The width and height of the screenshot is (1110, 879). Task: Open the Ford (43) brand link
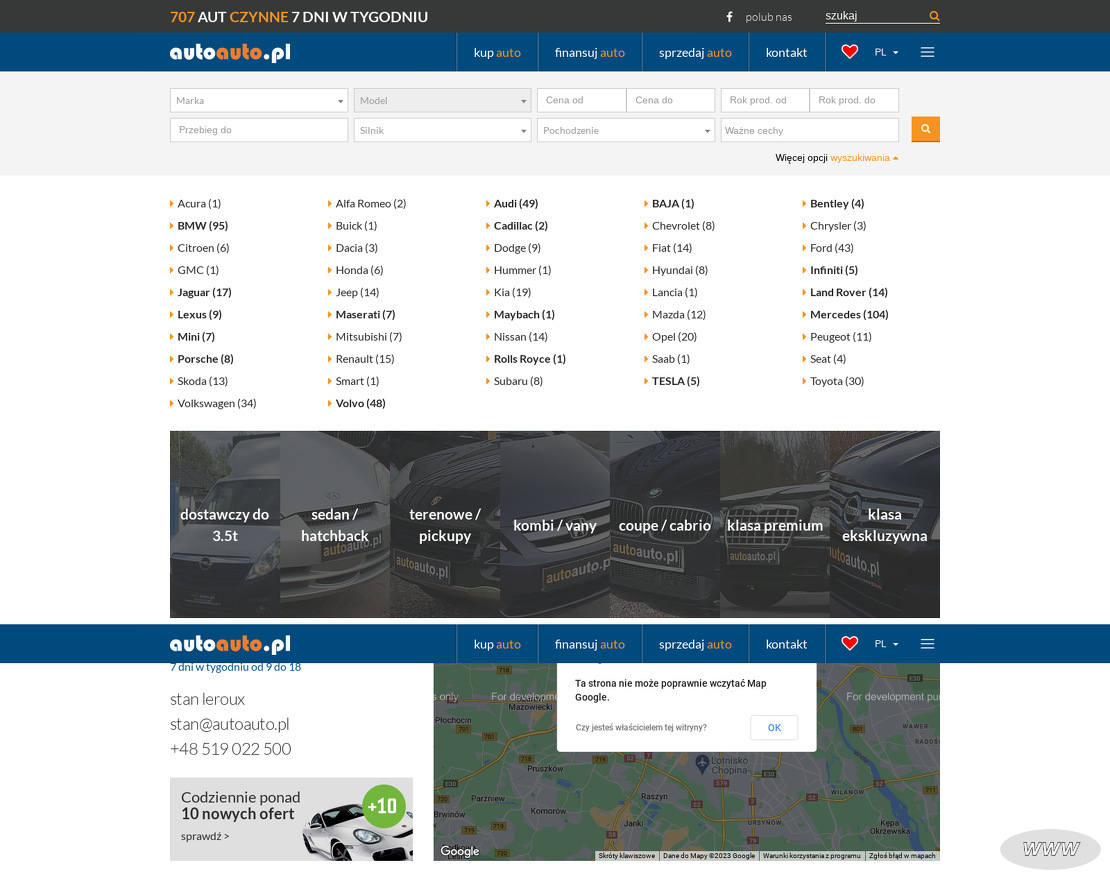832,248
